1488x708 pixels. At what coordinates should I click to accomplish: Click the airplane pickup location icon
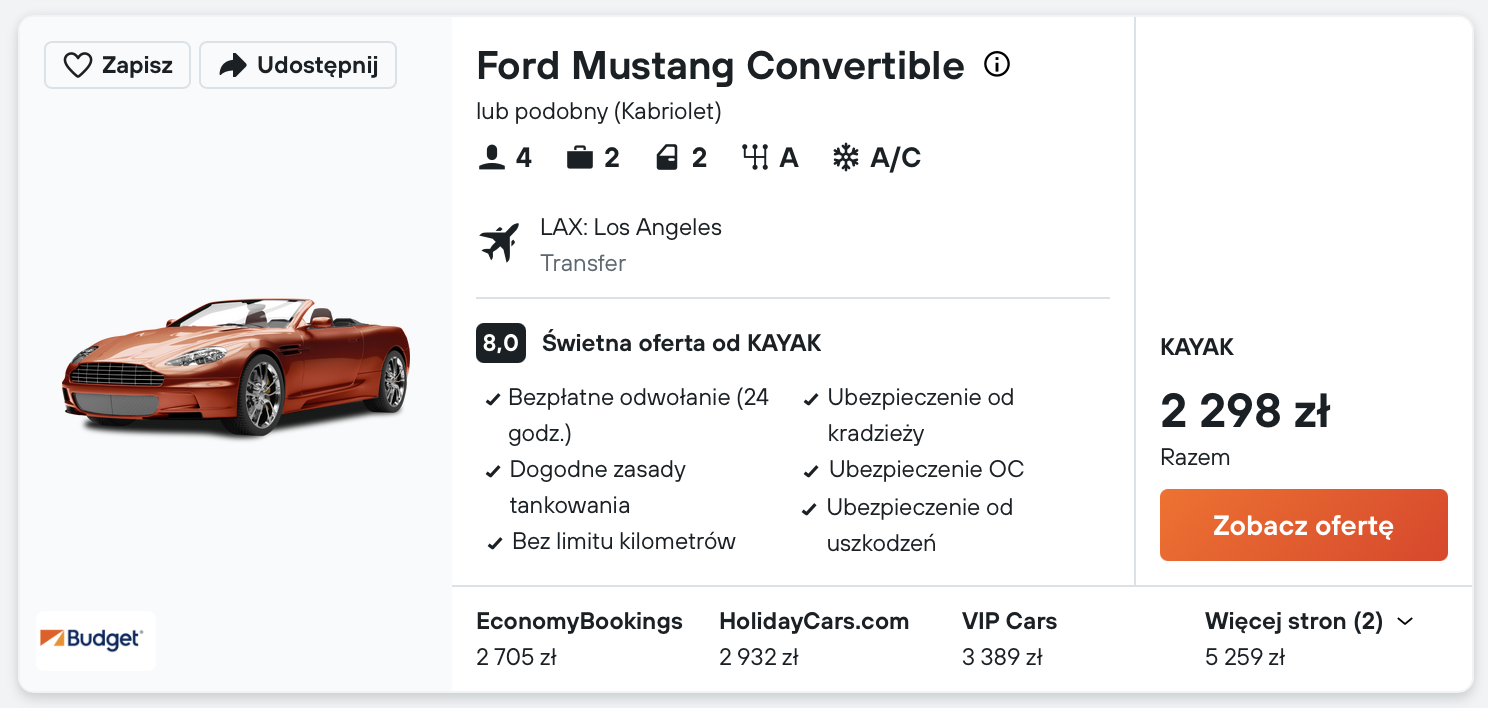pyautogui.click(x=500, y=243)
